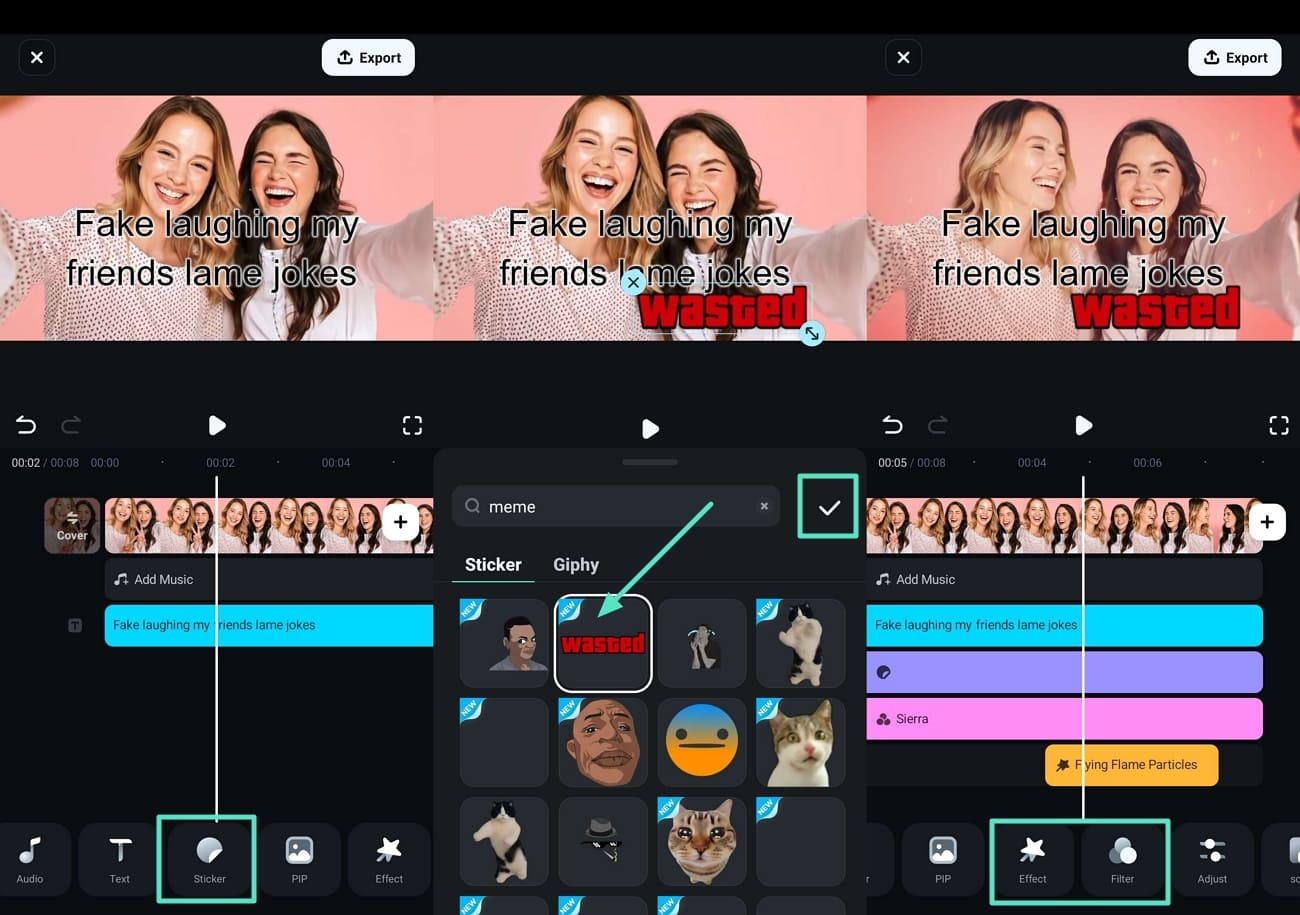The width and height of the screenshot is (1300, 915).
Task: Switch to the Sticker tab
Action: tap(493, 565)
